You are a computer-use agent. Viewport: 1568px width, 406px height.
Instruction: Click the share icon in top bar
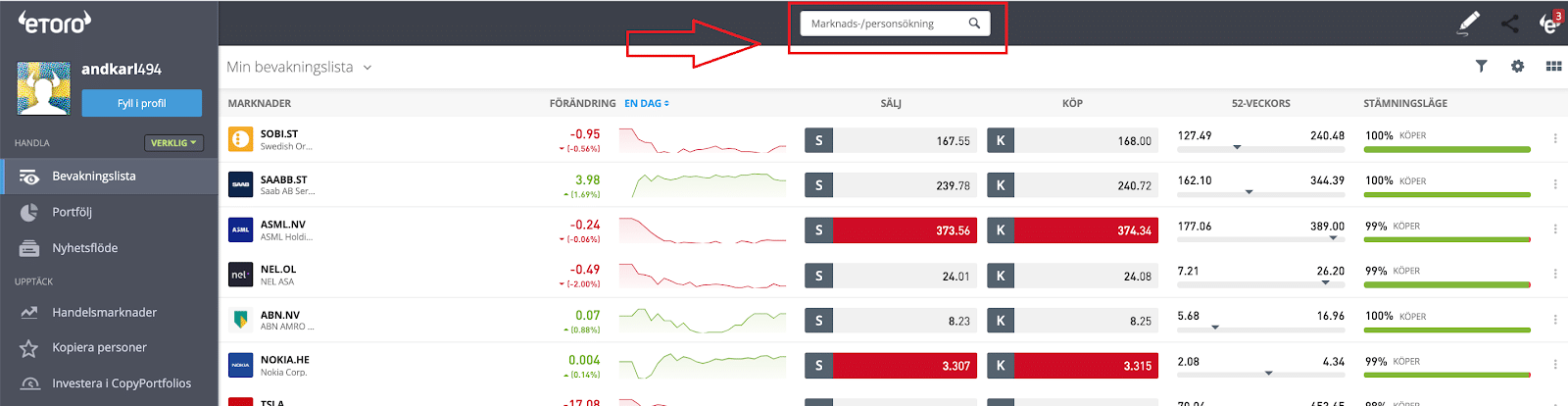tap(1510, 24)
